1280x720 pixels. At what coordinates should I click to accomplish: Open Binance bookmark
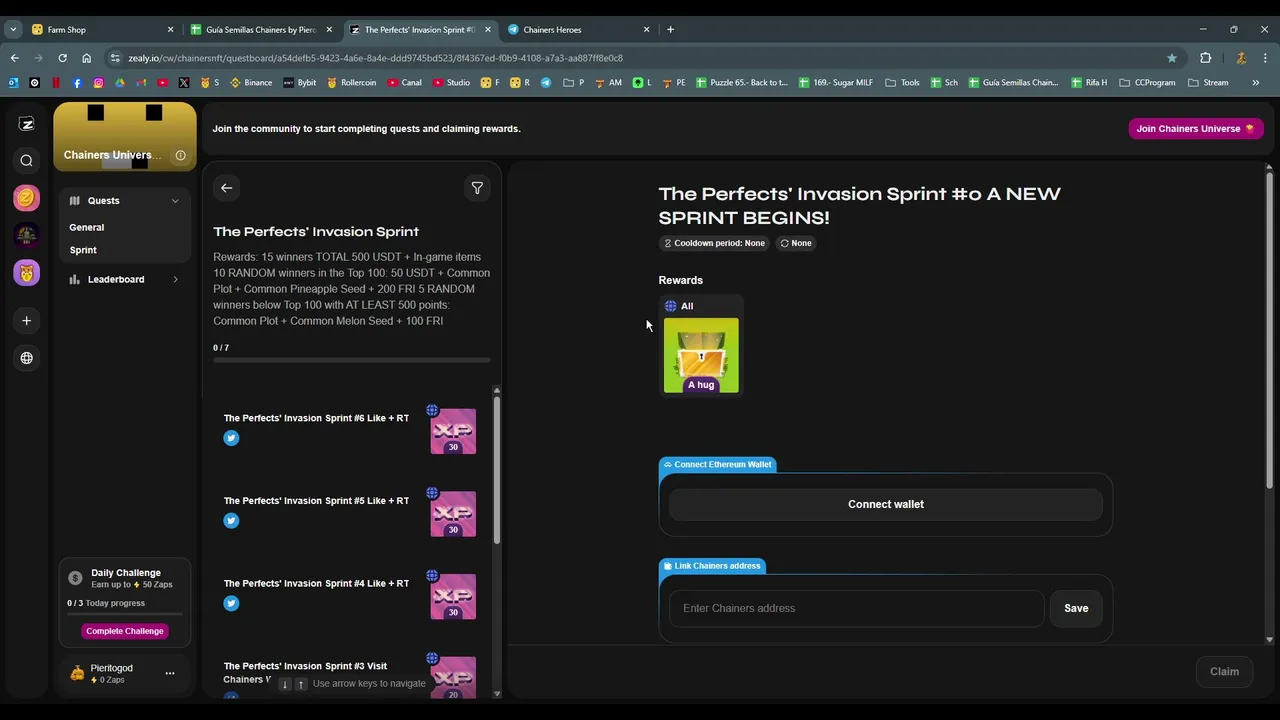point(251,83)
